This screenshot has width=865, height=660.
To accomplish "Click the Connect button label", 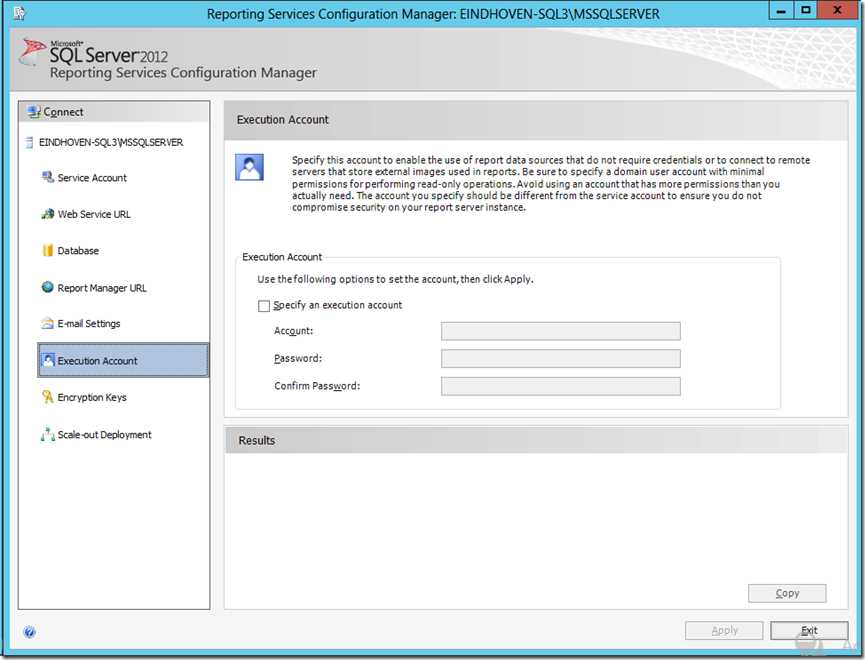I will (x=63, y=112).
